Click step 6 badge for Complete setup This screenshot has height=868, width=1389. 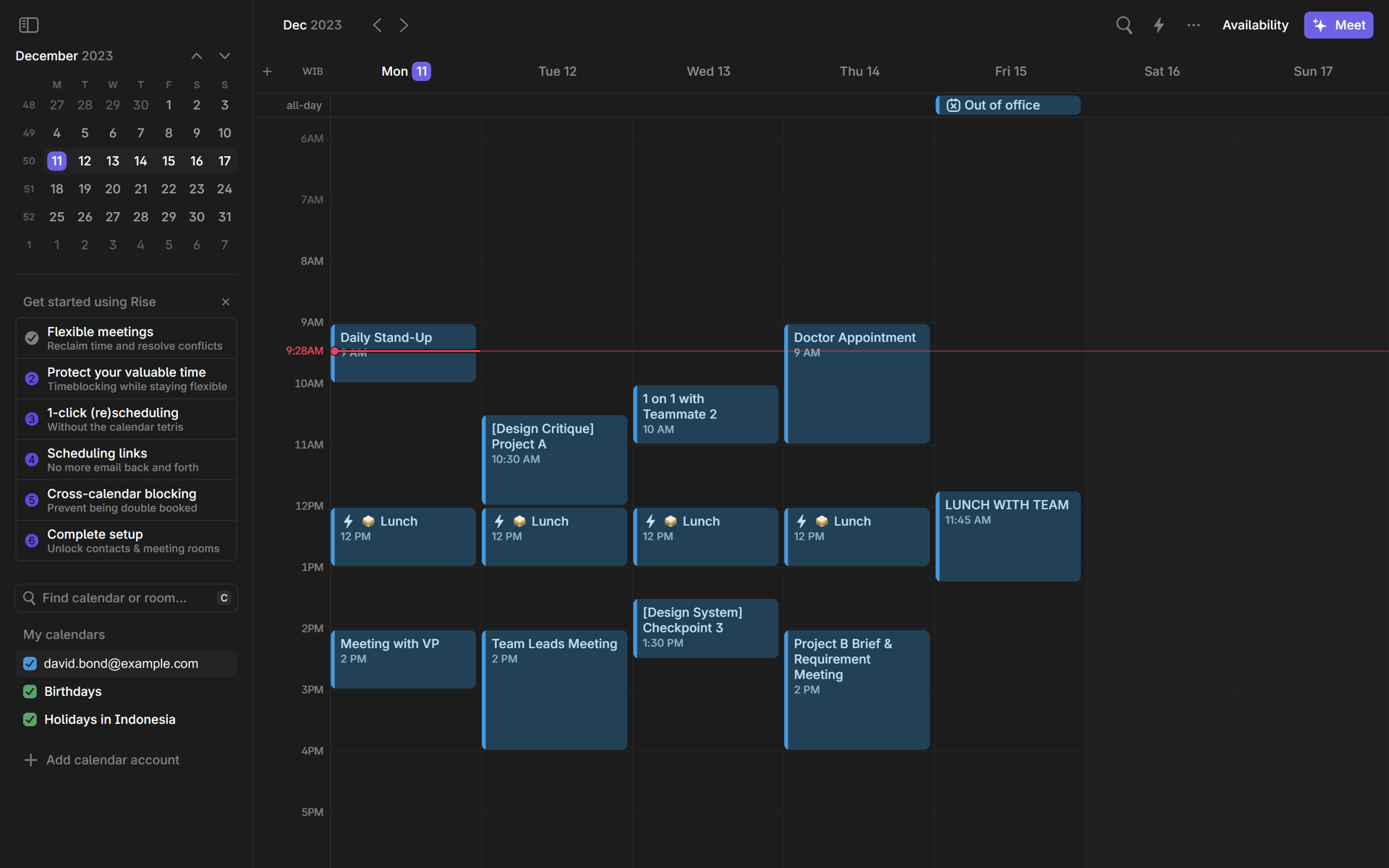[32, 540]
